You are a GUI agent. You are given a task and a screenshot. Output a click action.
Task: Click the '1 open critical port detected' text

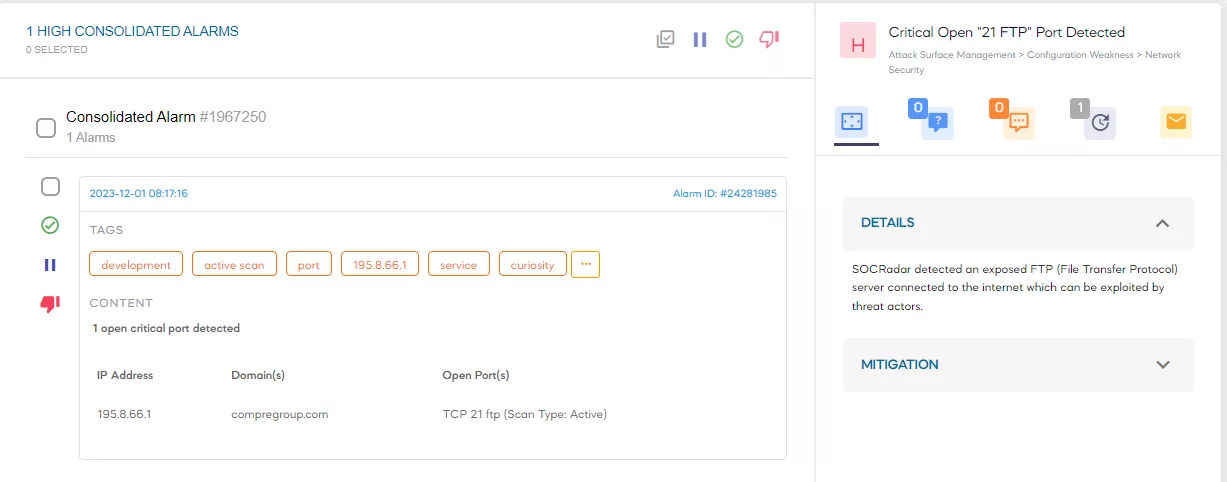coord(166,328)
